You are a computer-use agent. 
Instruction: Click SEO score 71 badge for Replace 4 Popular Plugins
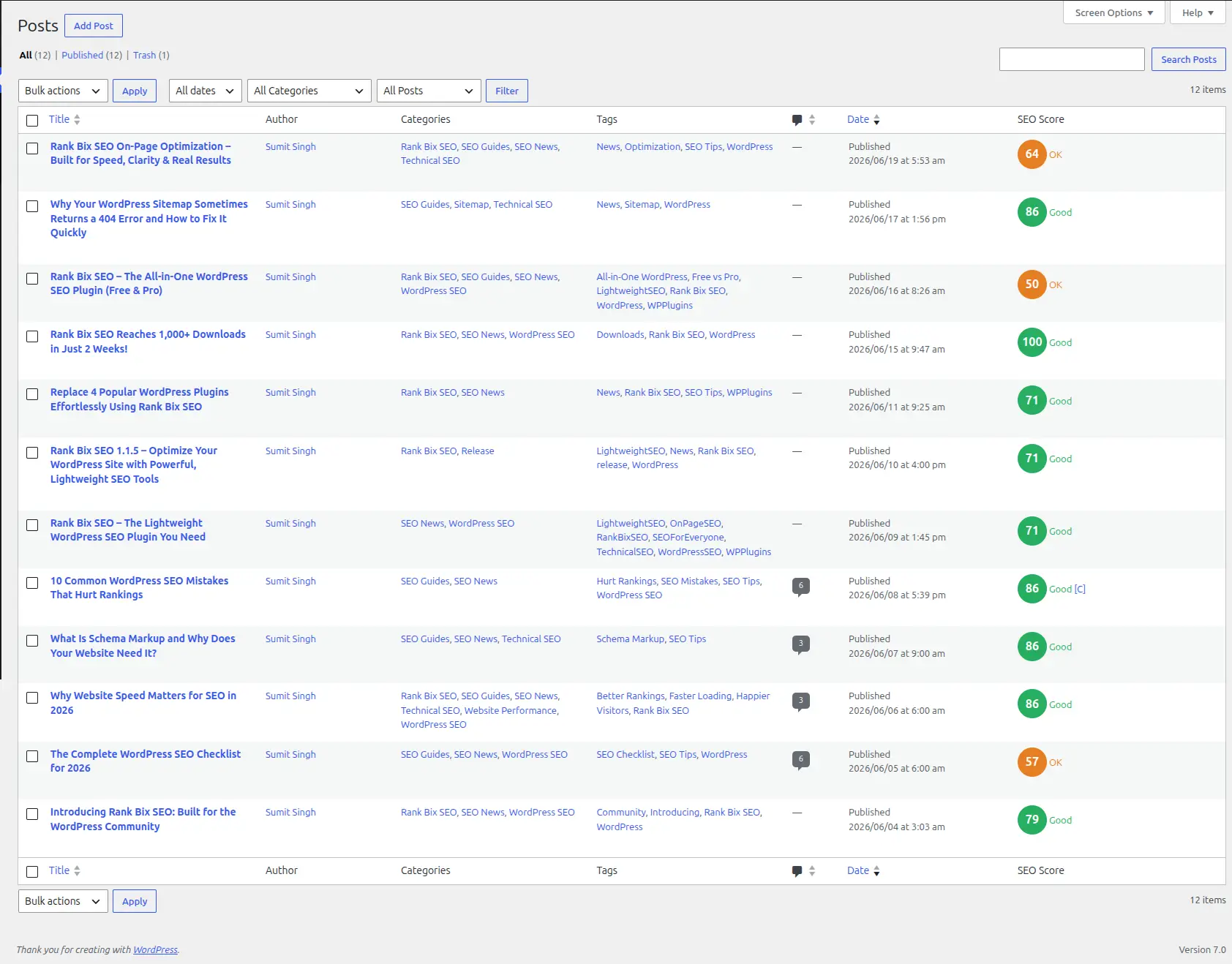point(1032,401)
